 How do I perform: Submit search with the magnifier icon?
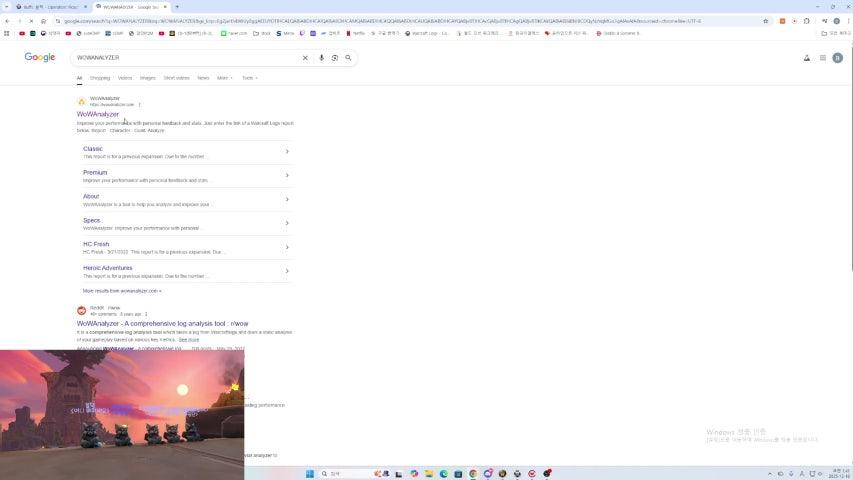[x=348, y=58]
